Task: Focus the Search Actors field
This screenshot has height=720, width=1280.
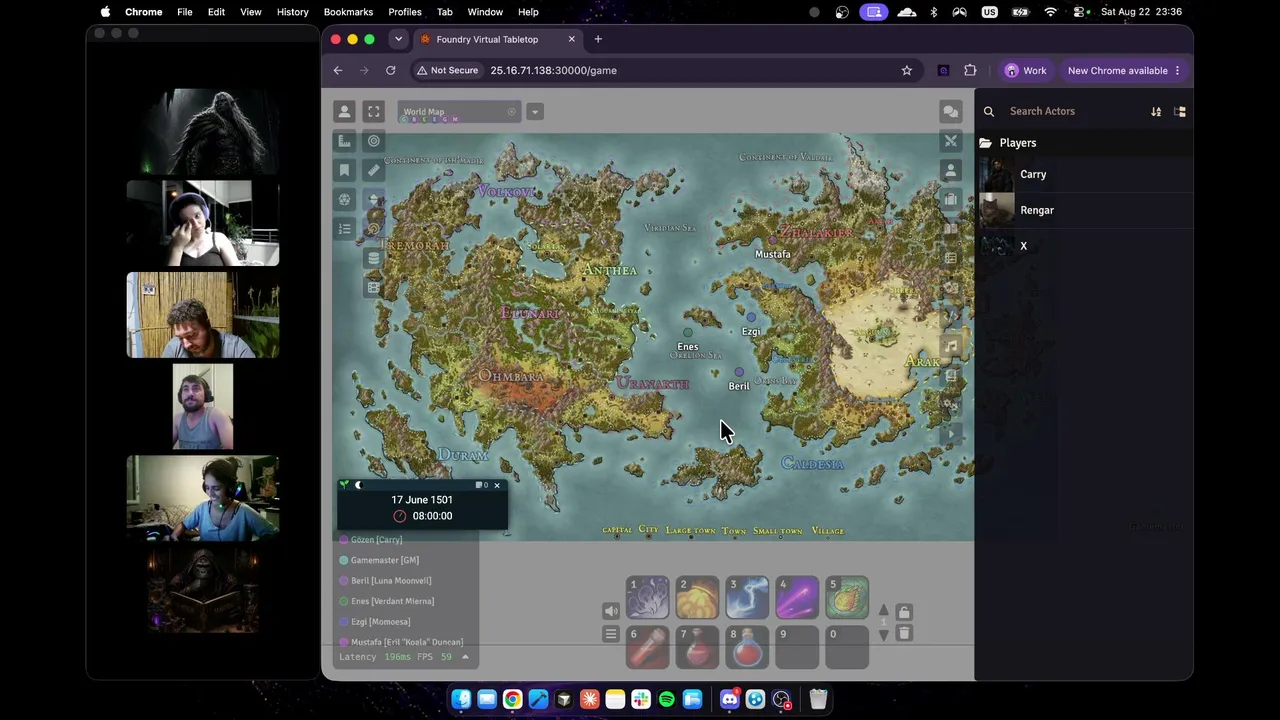Action: point(1074,111)
